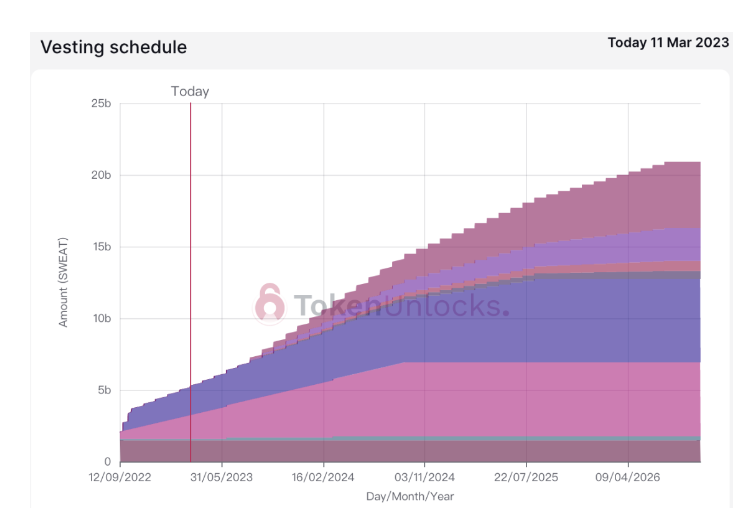Click the 5b y-axis tick label
Viewport: 740px width, 518px height.
pyautogui.click(x=104, y=390)
